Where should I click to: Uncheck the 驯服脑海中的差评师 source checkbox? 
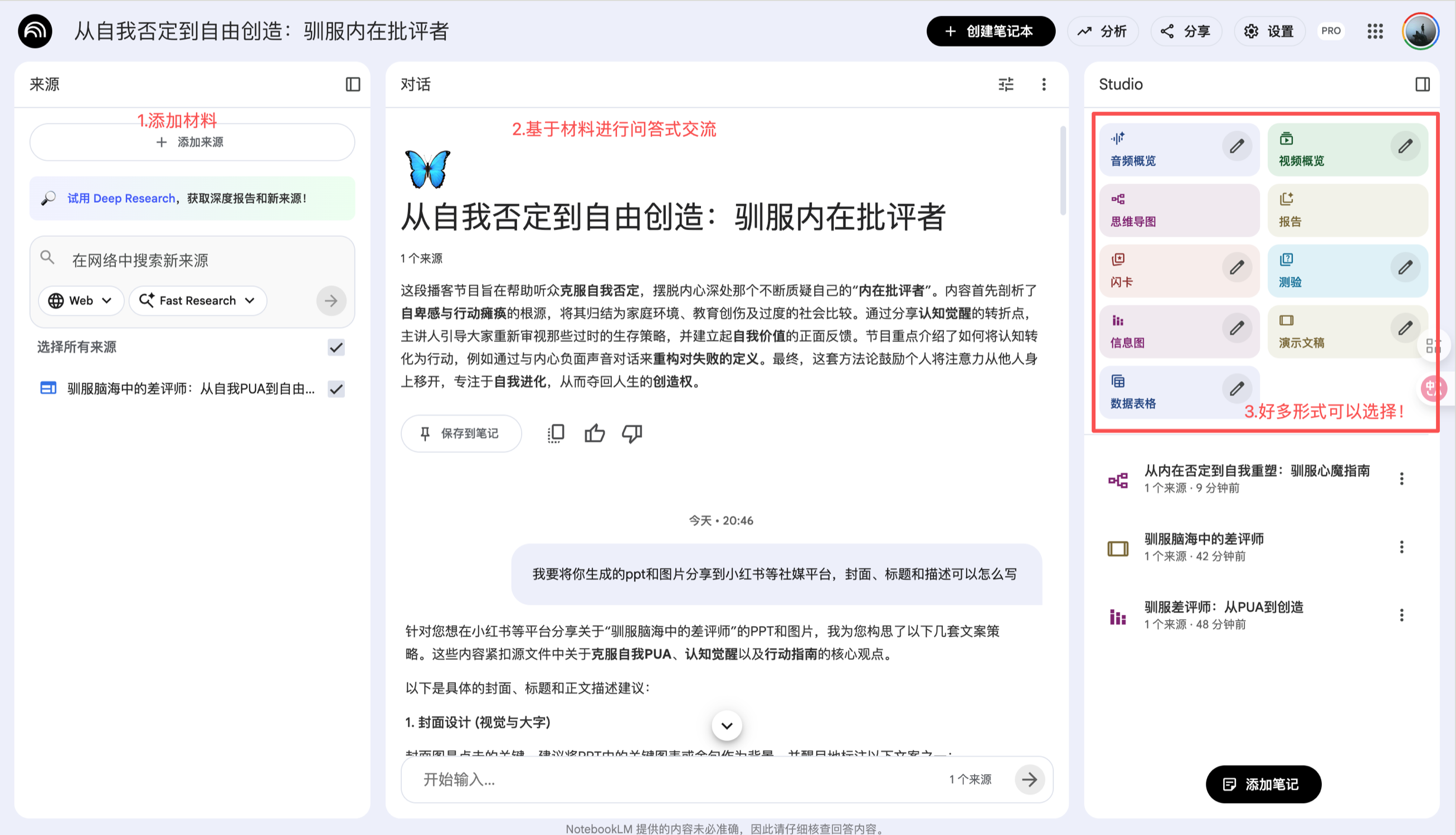(x=336, y=389)
